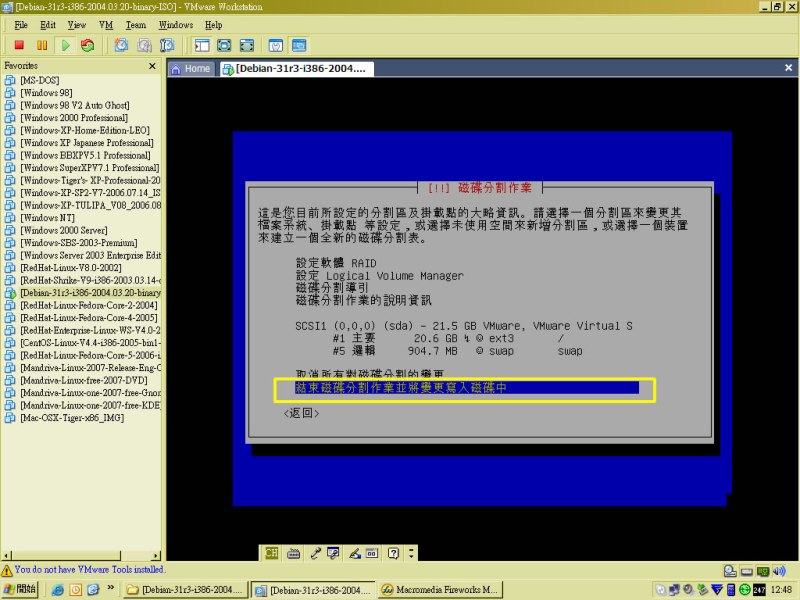Click the Full Screen toolbar icon
The height and width of the screenshot is (600, 800).
[x=247, y=45]
